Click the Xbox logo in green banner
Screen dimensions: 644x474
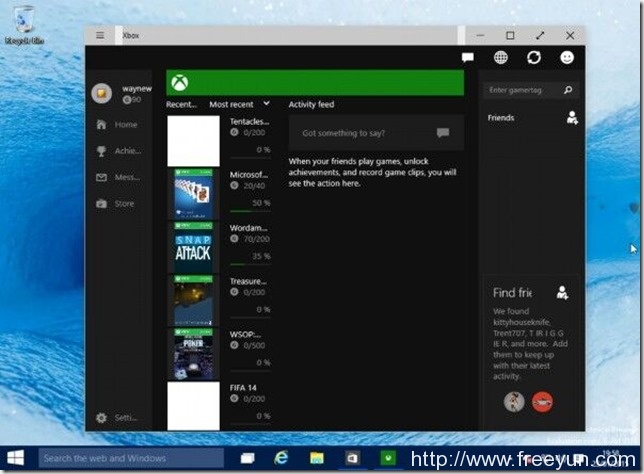(x=180, y=83)
